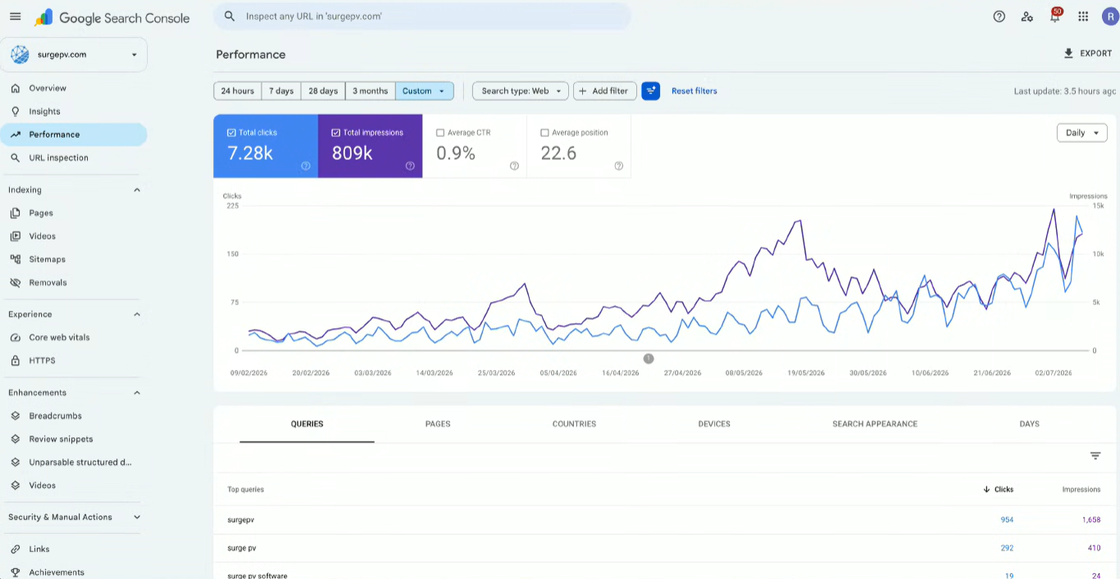Click Average CTR help icon
This screenshot has height=579, width=1120.
tap(514, 166)
